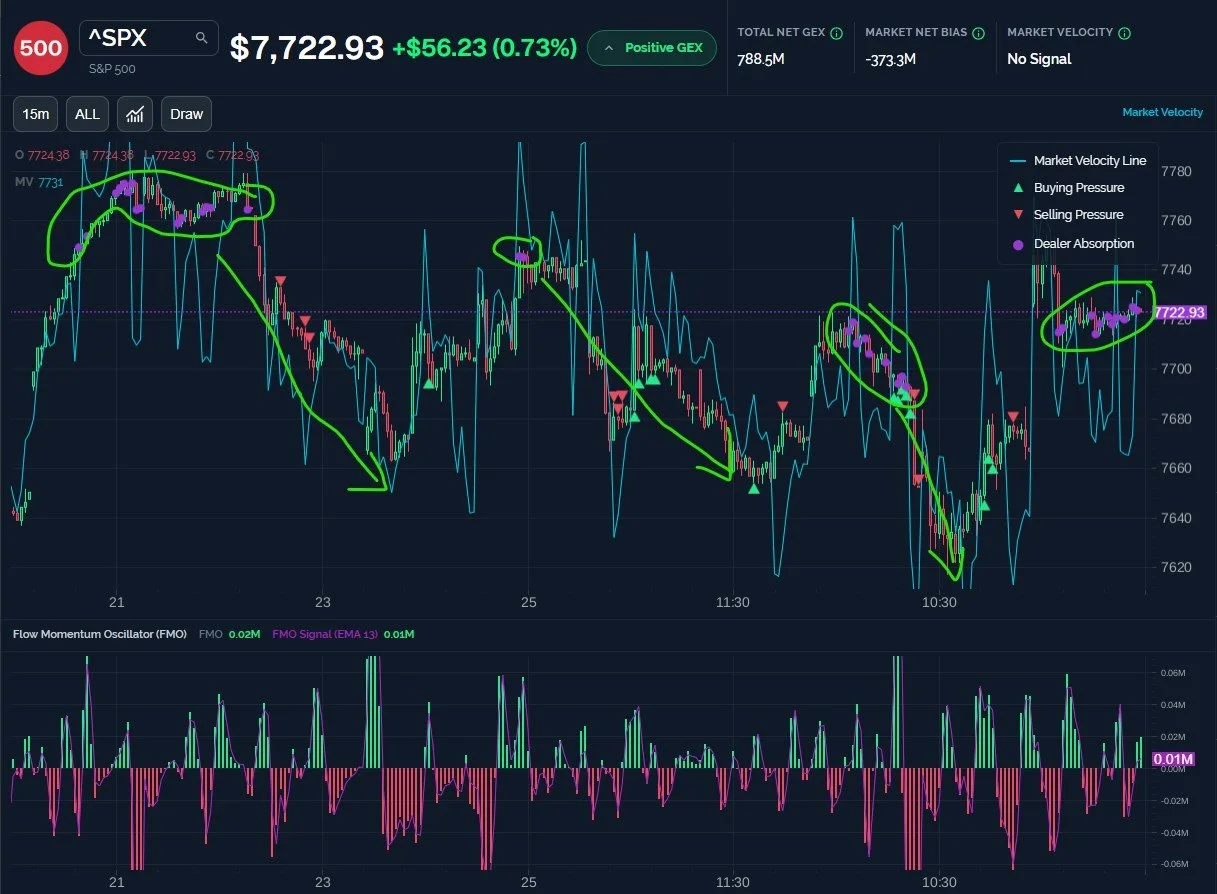This screenshot has width=1217, height=894.
Task: Click the Draw tools button
Action: (x=187, y=114)
